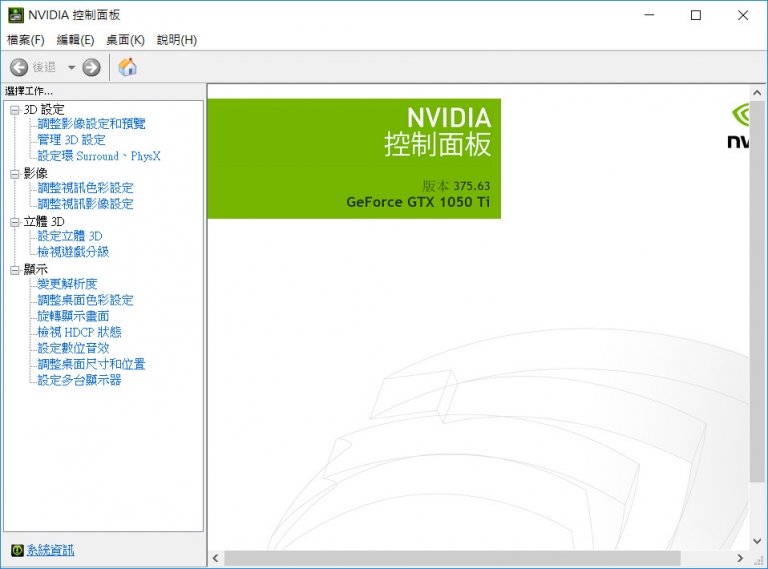Go to the Home page icon
Viewport: 768px width, 569px height.
coord(127,67)
